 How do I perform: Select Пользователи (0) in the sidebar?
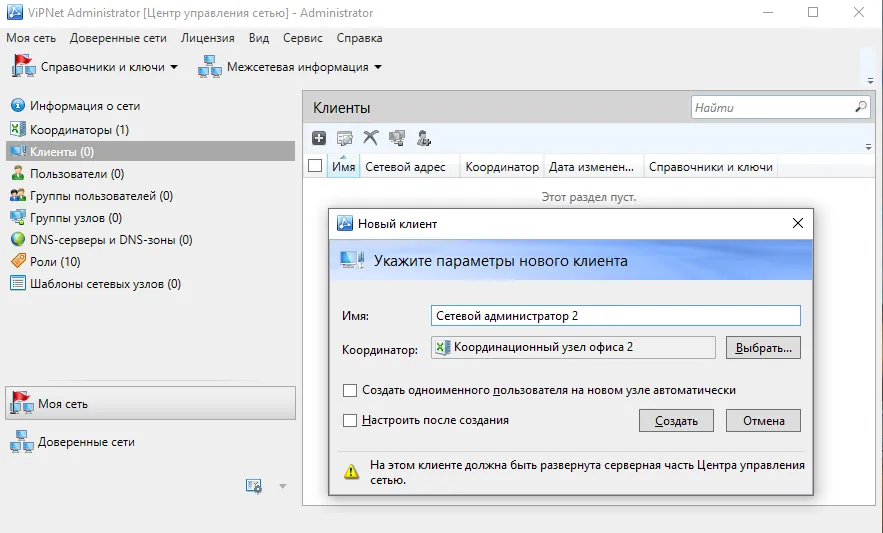coord(150,174)
